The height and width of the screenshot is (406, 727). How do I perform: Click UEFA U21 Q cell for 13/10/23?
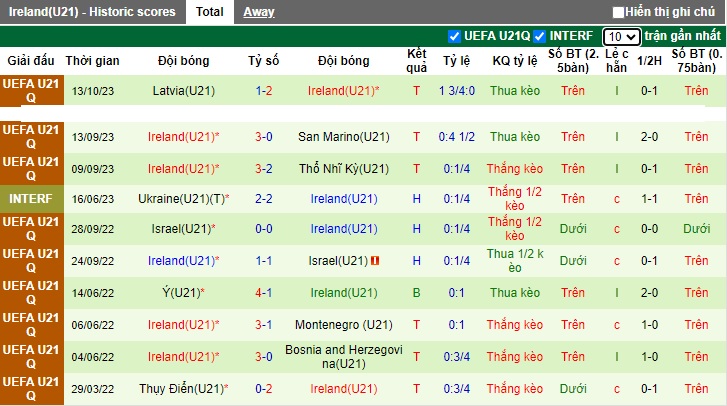tap(31, 91)
